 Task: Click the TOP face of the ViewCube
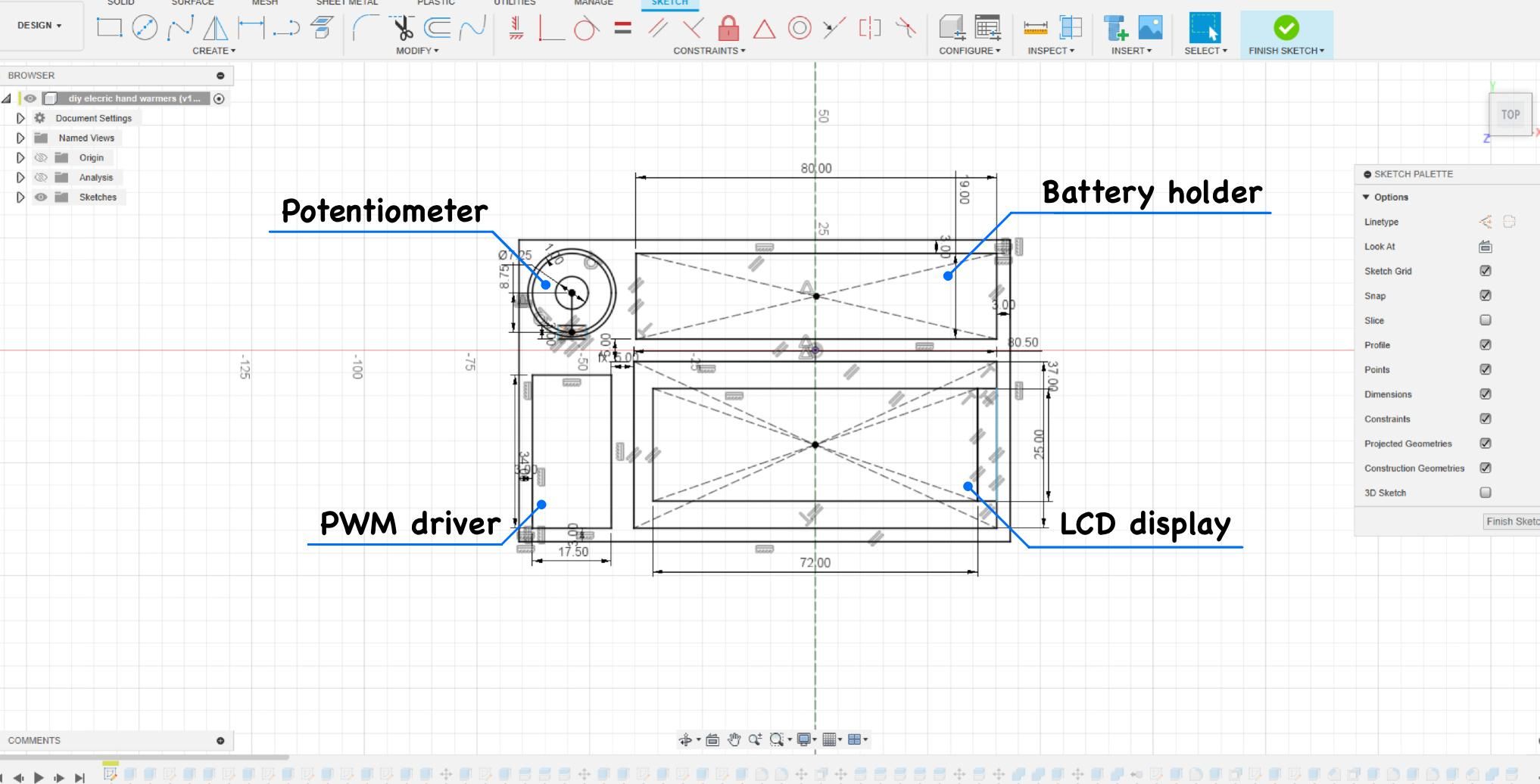(1510, 114)
